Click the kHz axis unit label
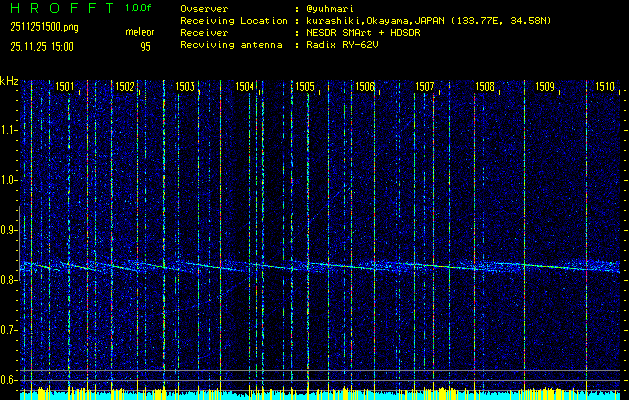 point(9,81)
